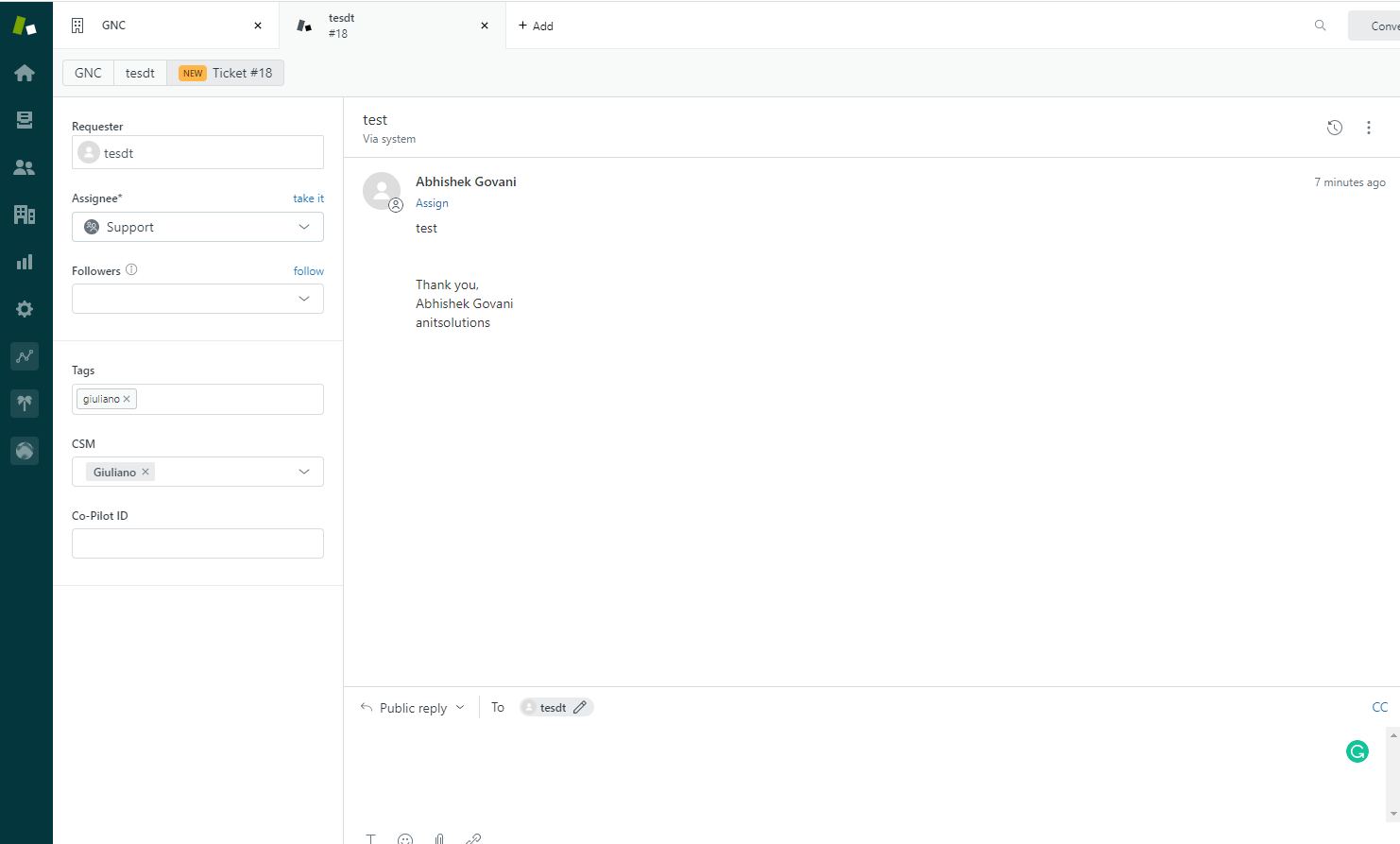
Task: Click the Co-Pilot ID input field
Action: (x=197, y=543)
